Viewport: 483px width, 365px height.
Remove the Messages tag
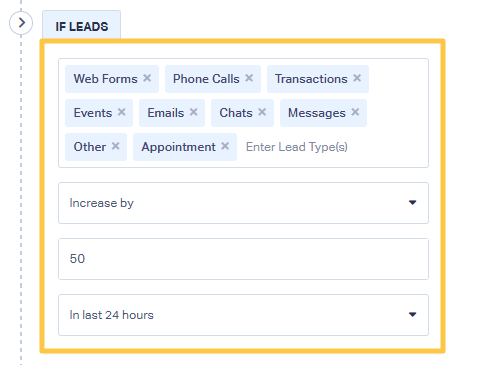click(x=355, y=112)
